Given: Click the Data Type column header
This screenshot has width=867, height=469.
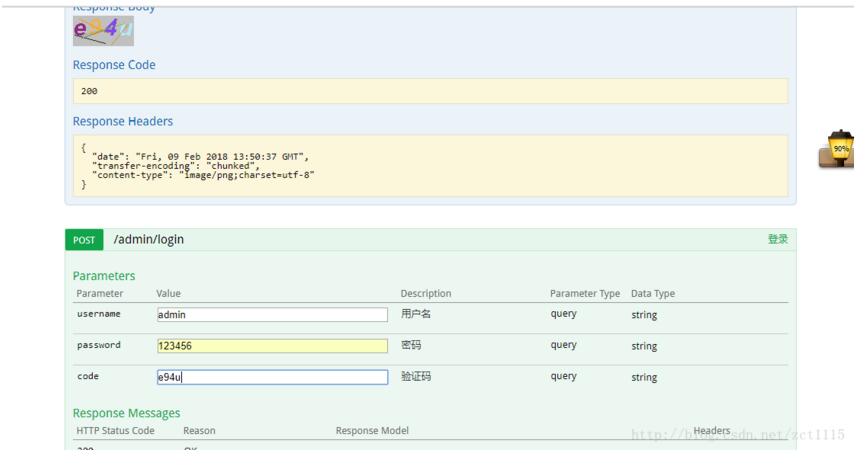Looking at the screenshot, I should [653, 293].
